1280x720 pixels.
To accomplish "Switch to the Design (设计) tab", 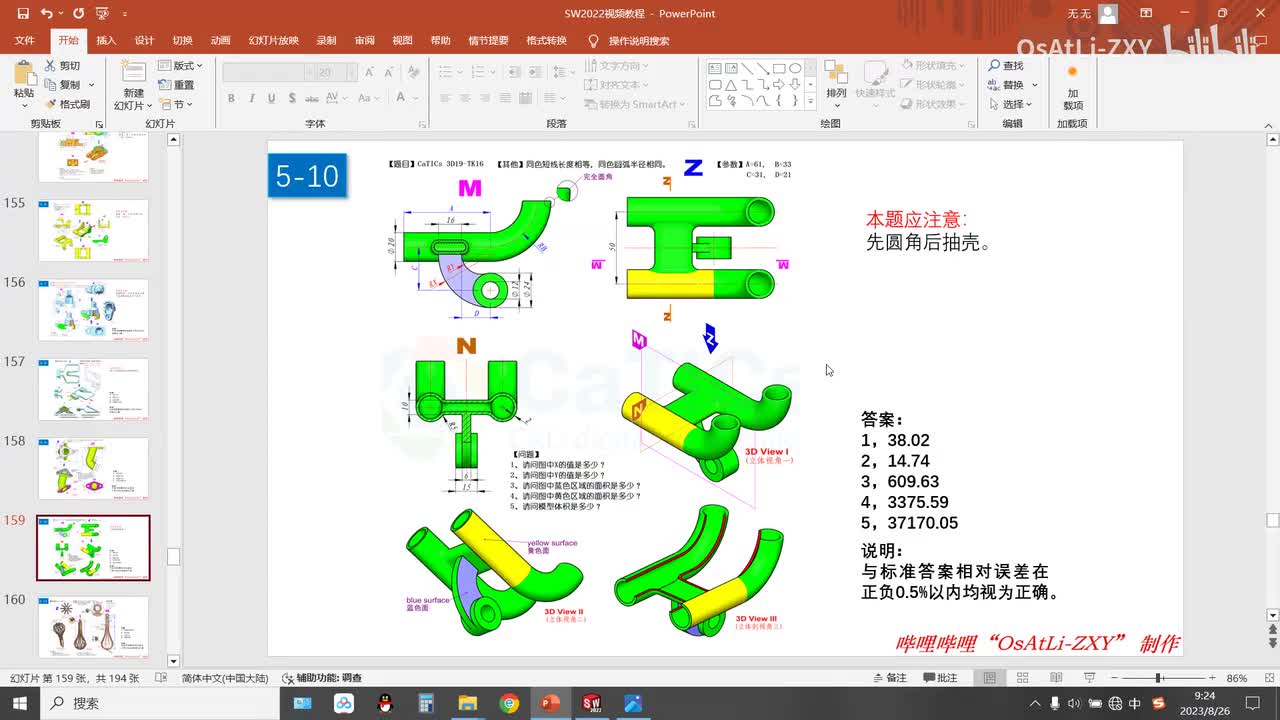I will (x=144, y=41).
